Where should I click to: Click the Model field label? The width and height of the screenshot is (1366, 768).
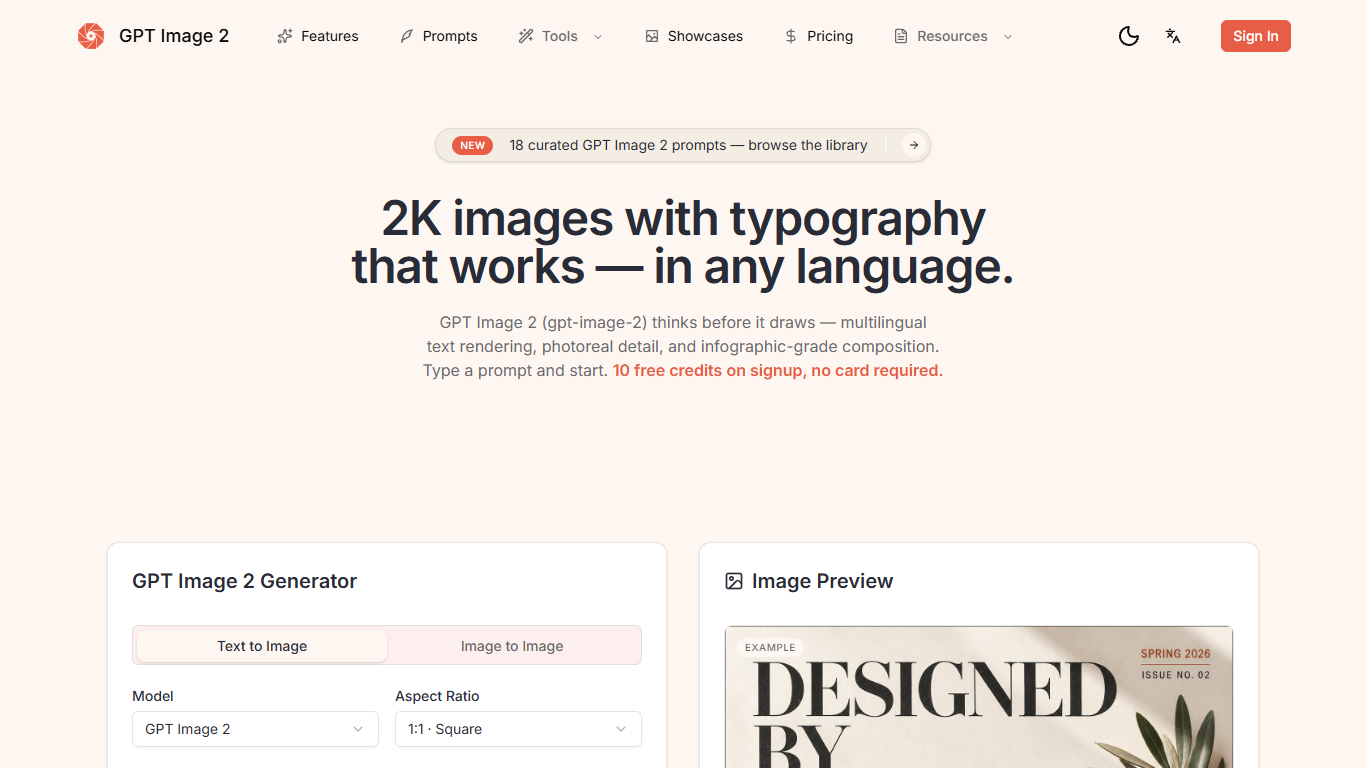pos(153,696)
